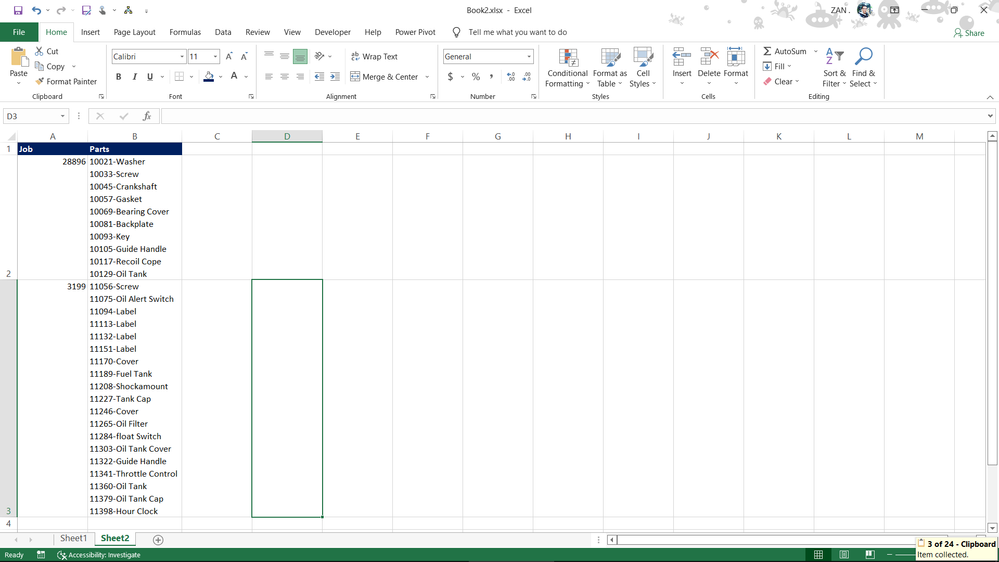Open Conditional Formatting menu
The image size is (999, 562).
tap(567, 68)
